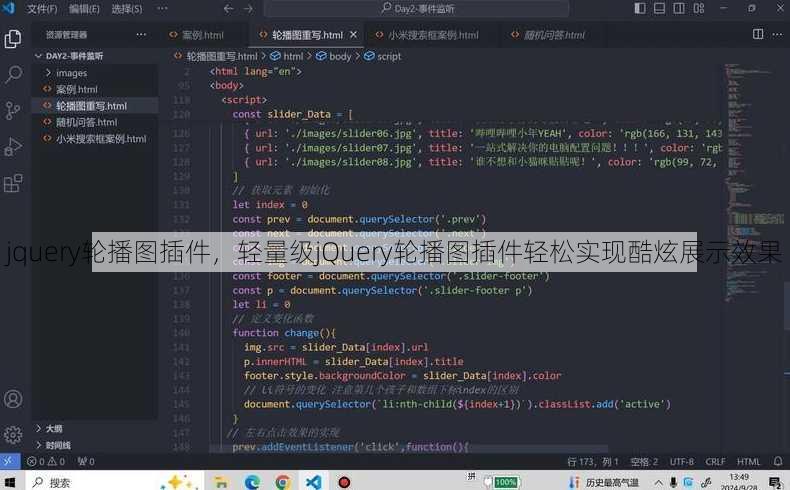Click the remote window status icon
The height and width of the screenshot is (490, 790).
point(10,461)
